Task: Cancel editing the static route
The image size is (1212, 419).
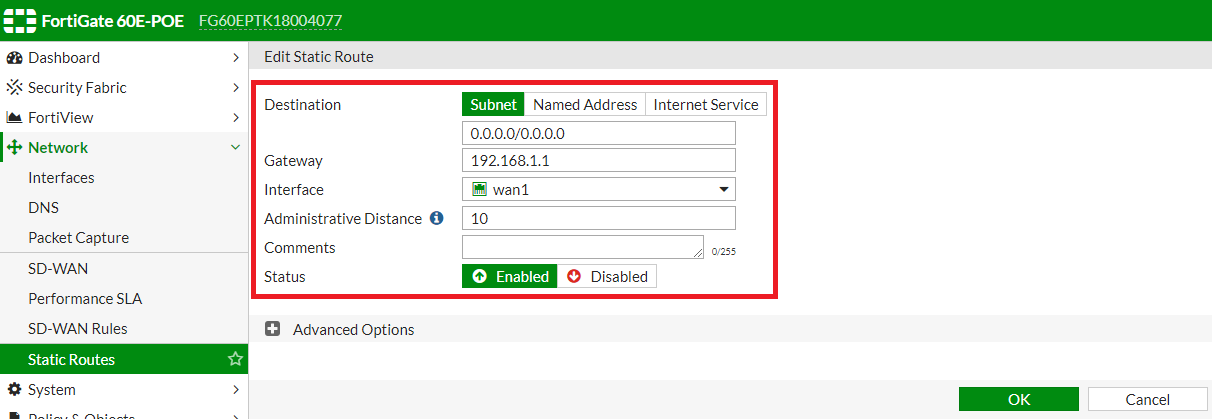Action: click(x=1147, y=400)
